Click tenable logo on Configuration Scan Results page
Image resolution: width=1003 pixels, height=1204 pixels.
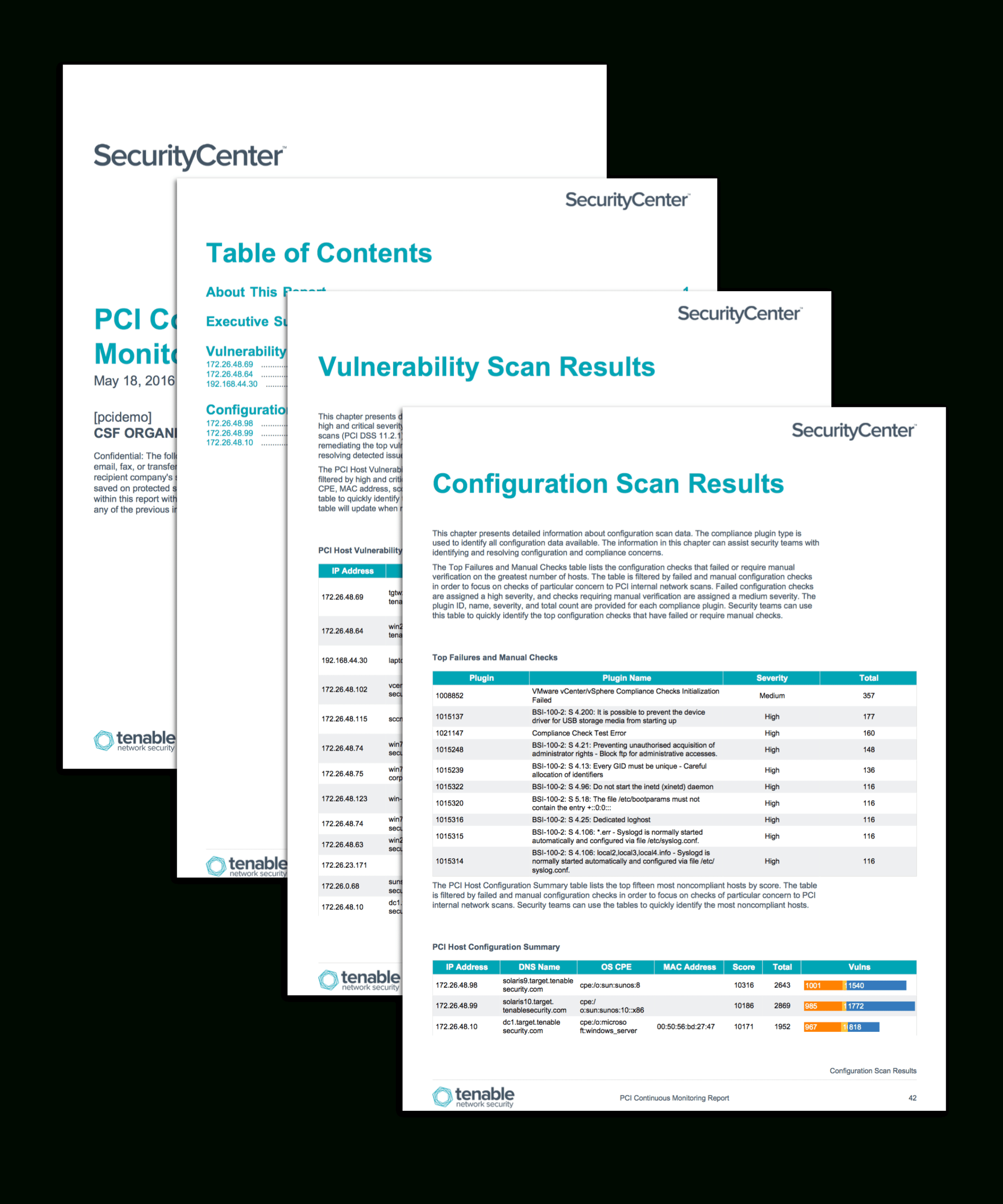coord(474,1096)
